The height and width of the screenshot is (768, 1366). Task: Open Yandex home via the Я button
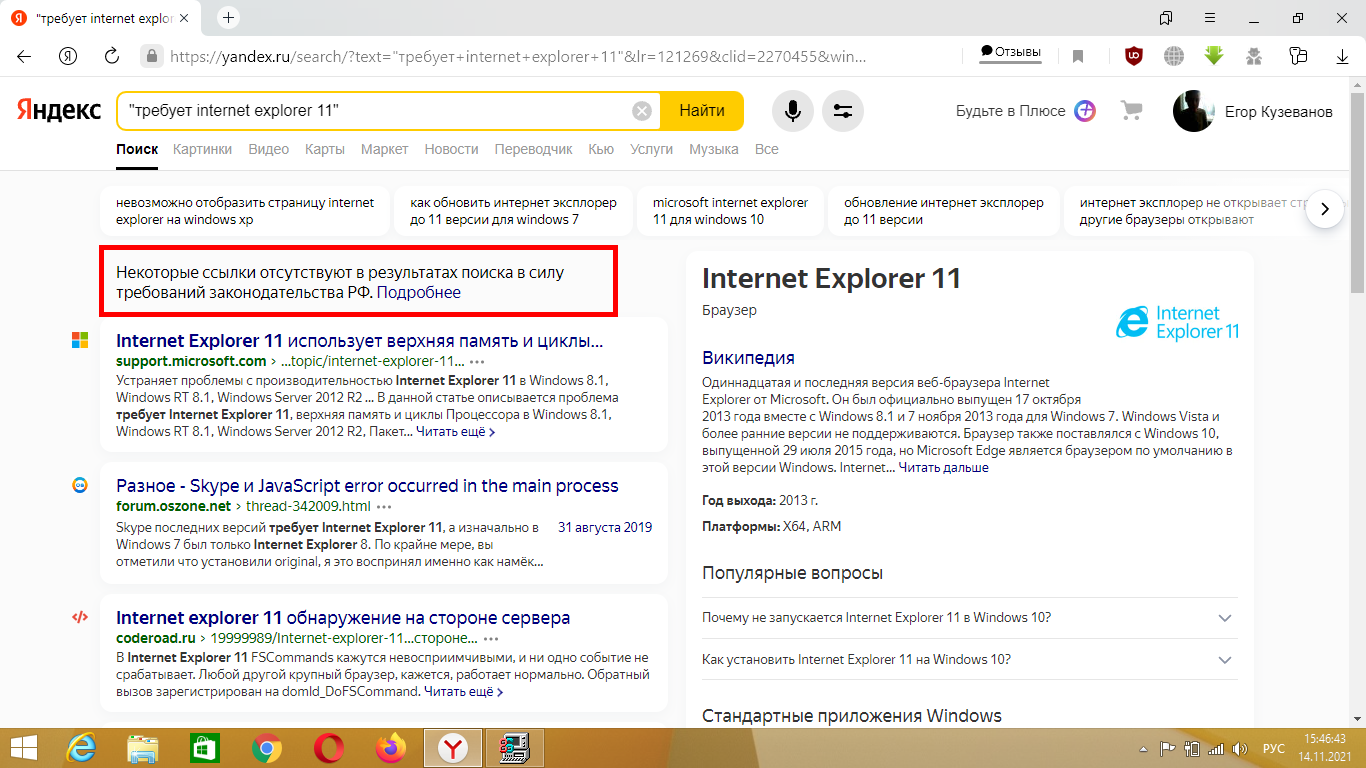(68, 56)
